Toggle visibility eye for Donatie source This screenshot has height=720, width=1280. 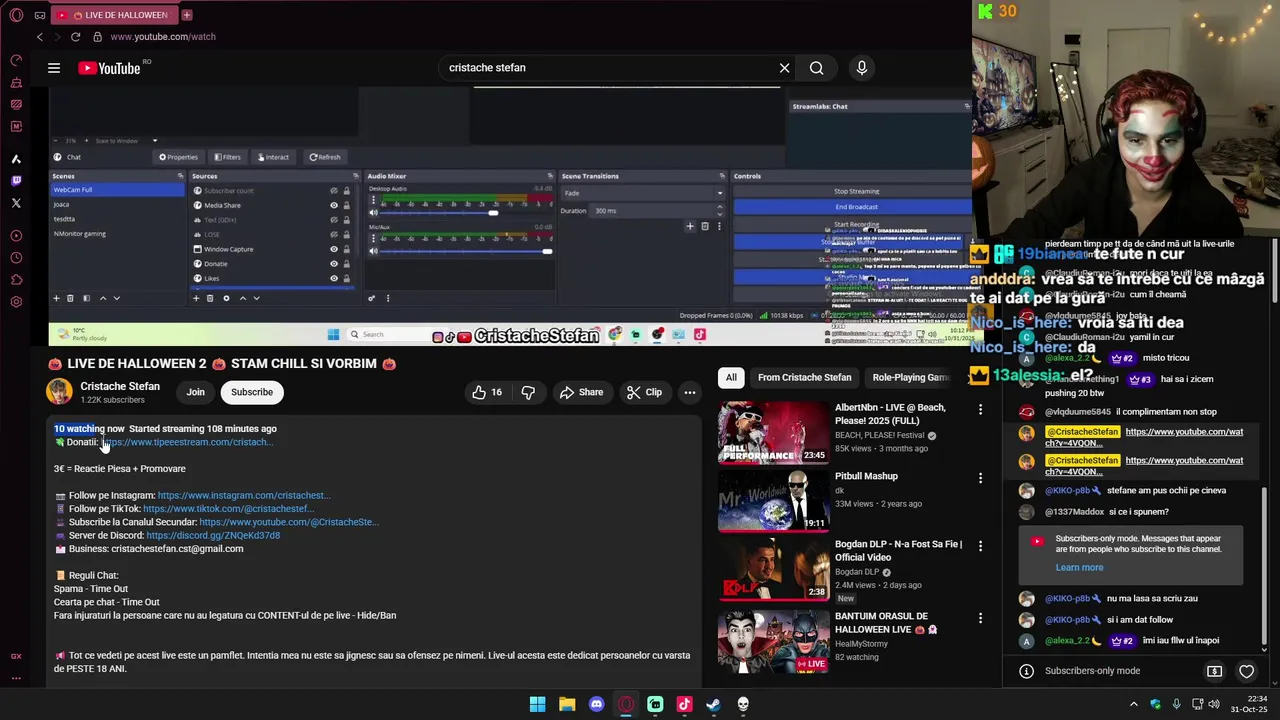tap(334, 264)
